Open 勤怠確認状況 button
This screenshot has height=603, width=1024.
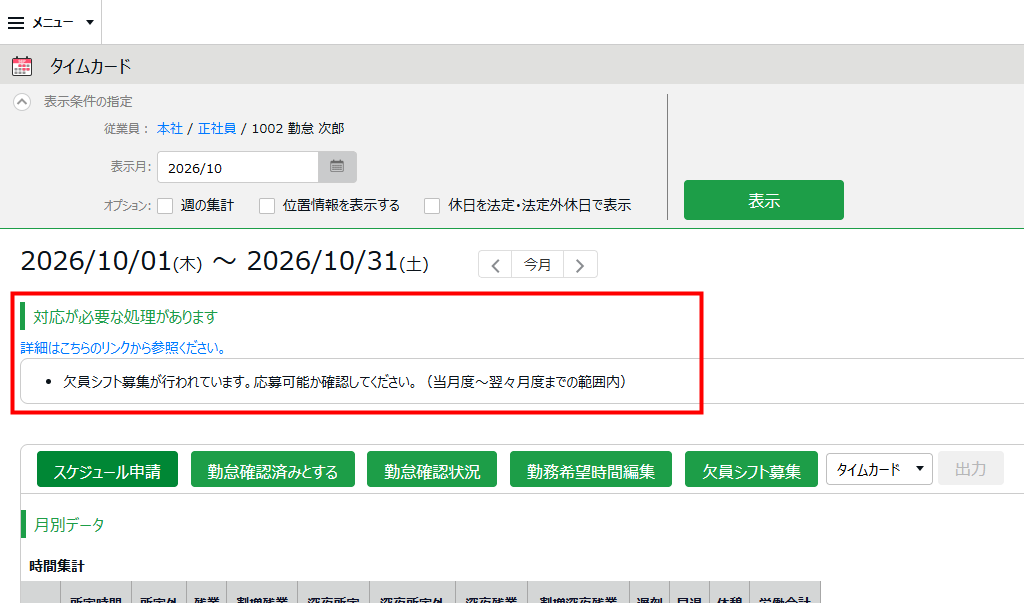[432, 469]
